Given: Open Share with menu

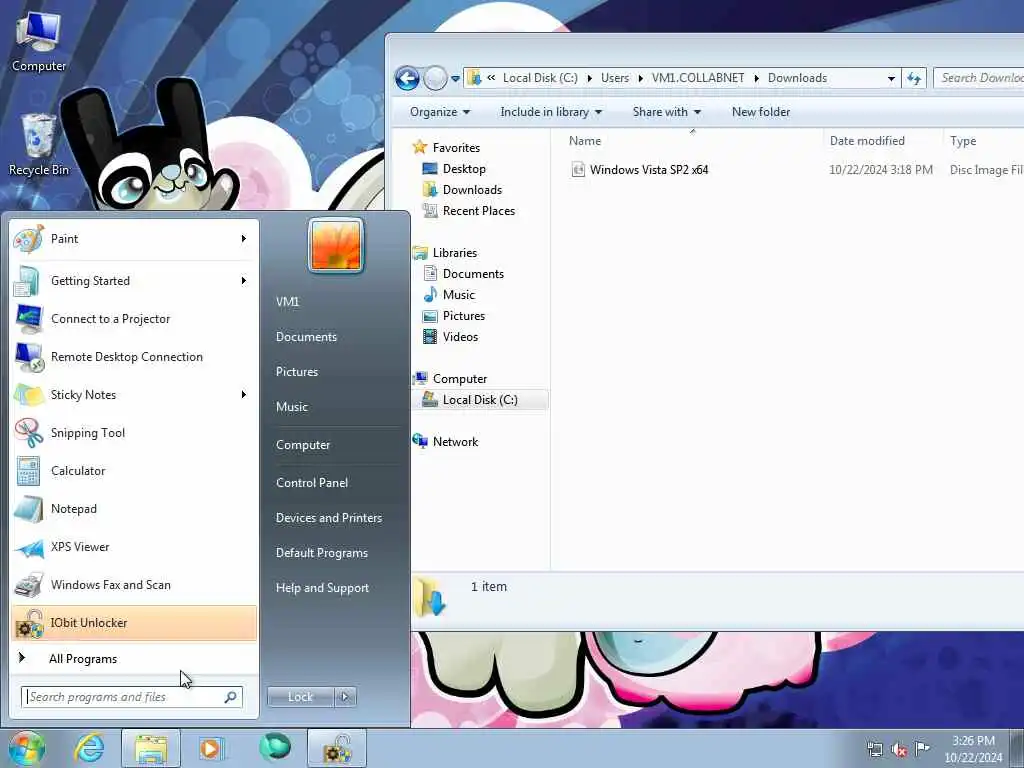Looking at the screenshot, I should [x=666, y=112].
